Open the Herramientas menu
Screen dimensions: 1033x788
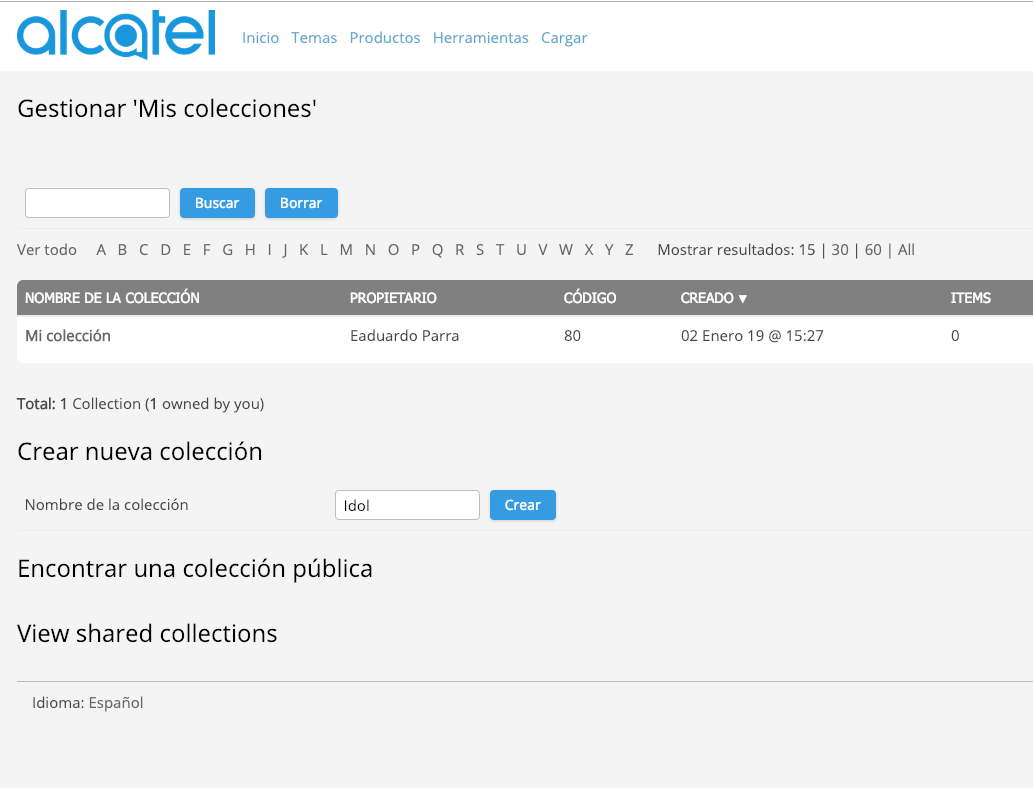(480, 38)
